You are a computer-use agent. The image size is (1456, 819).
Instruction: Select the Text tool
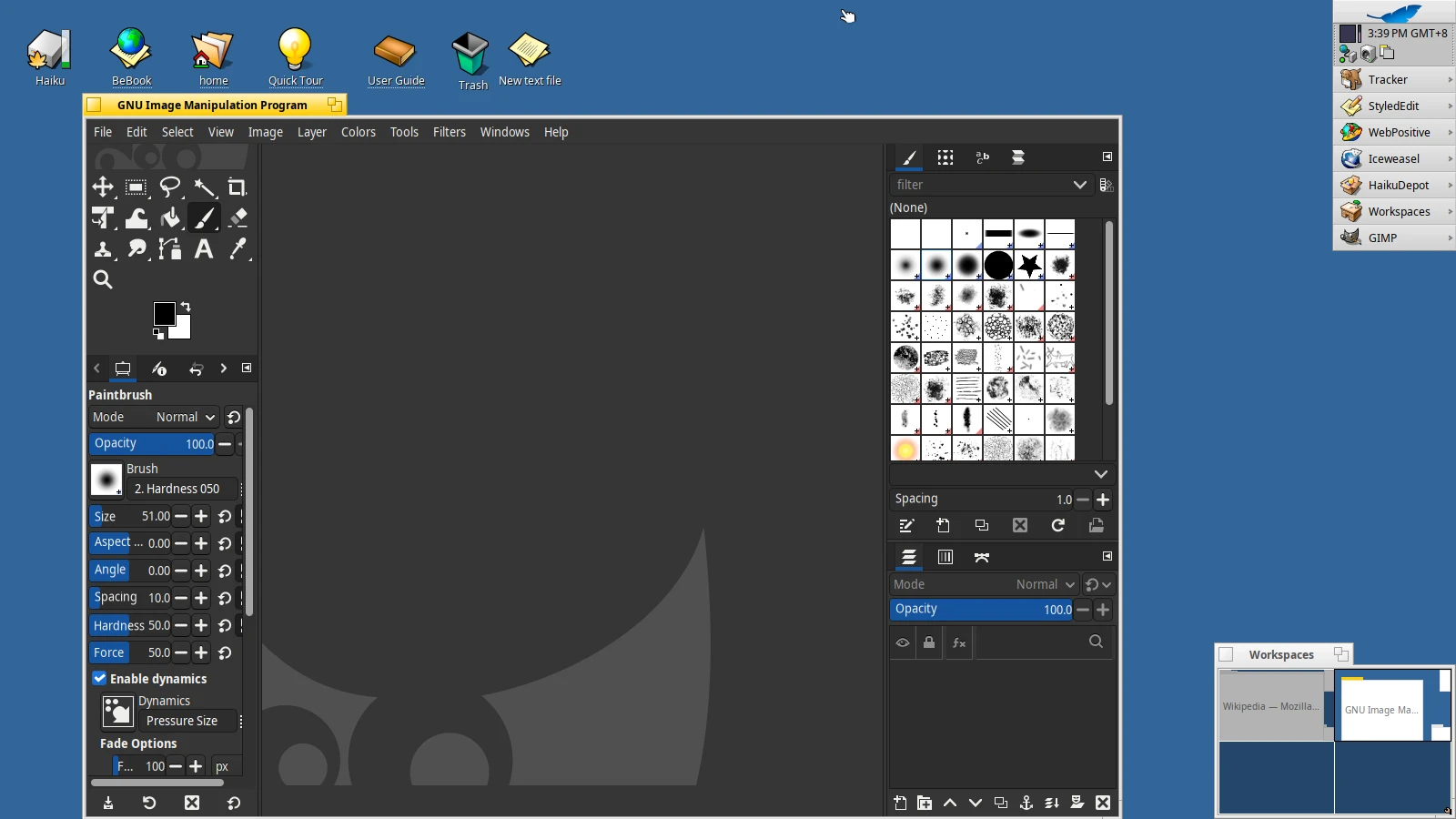tap(204, 250)
